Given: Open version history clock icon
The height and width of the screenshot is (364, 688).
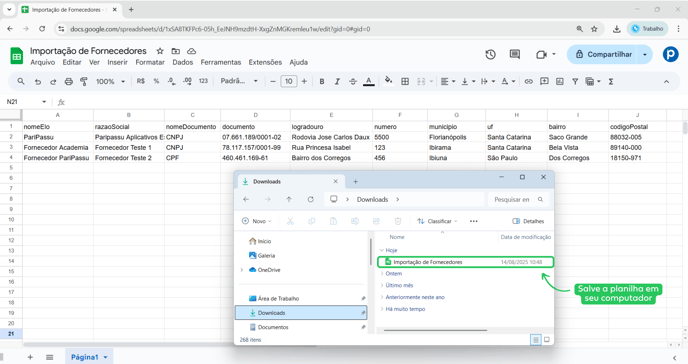Looking at the screenshot, I should click(x=491, y=54).
